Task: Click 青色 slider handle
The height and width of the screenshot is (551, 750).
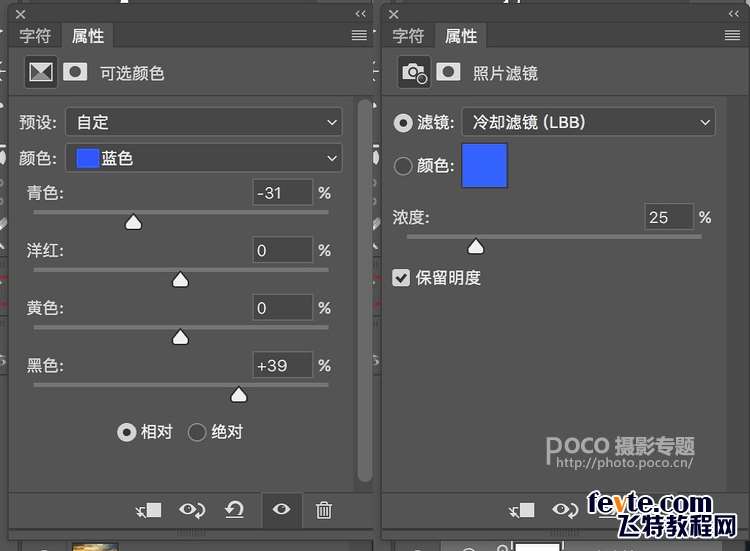Action: point(133,222)
